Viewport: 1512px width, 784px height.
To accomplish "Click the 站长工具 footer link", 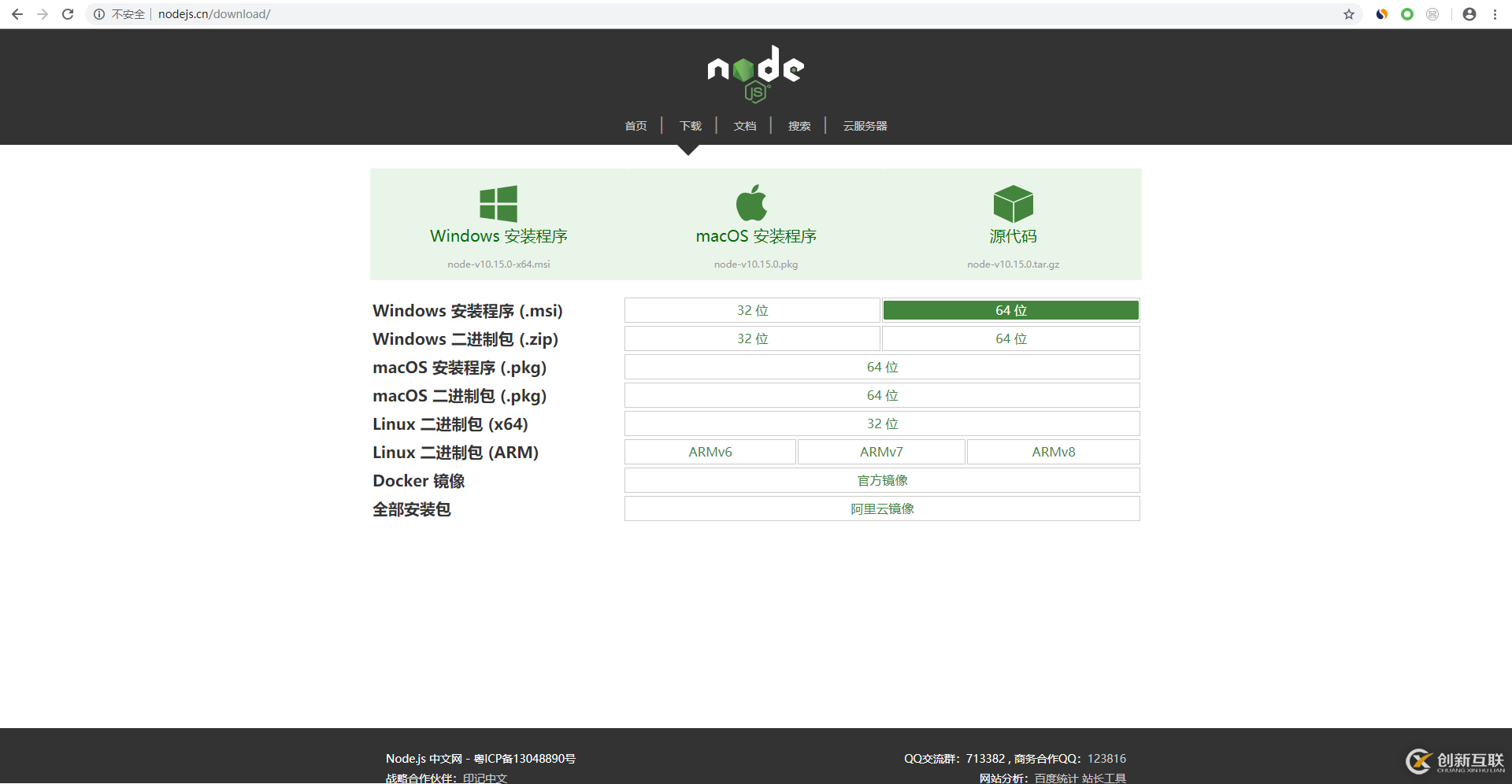I will tap(1104, 778).
